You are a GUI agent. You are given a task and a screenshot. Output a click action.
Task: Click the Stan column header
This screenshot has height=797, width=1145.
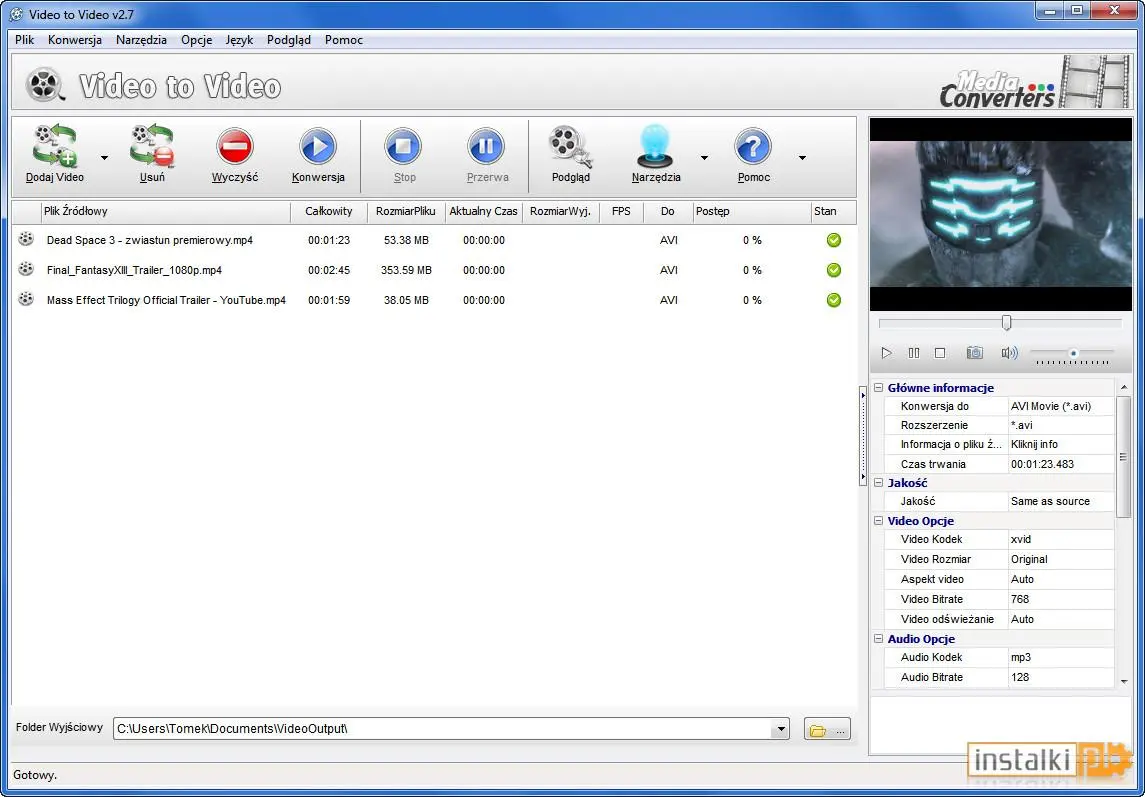832,211
